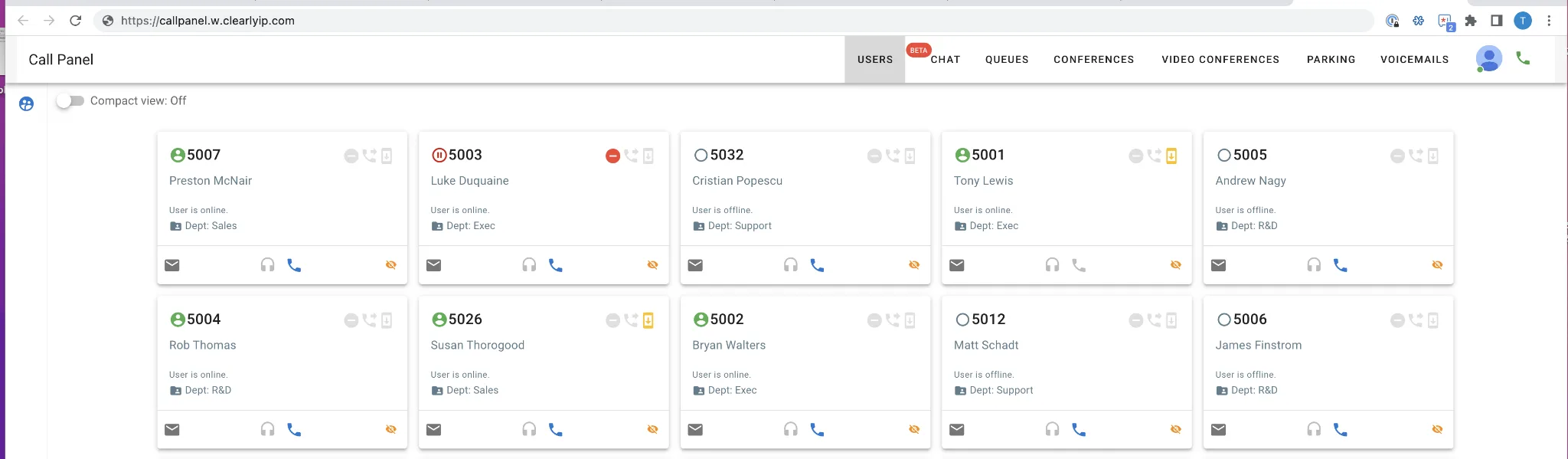
Task: Open the CONFERENCES tab
Action: point(1093,60)
